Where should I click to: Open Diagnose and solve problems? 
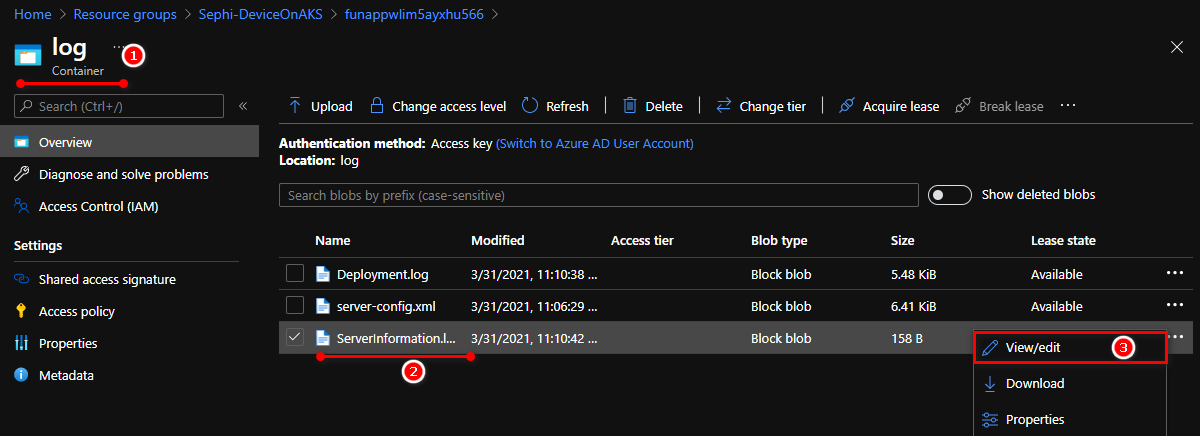click(x=123, y=174)
